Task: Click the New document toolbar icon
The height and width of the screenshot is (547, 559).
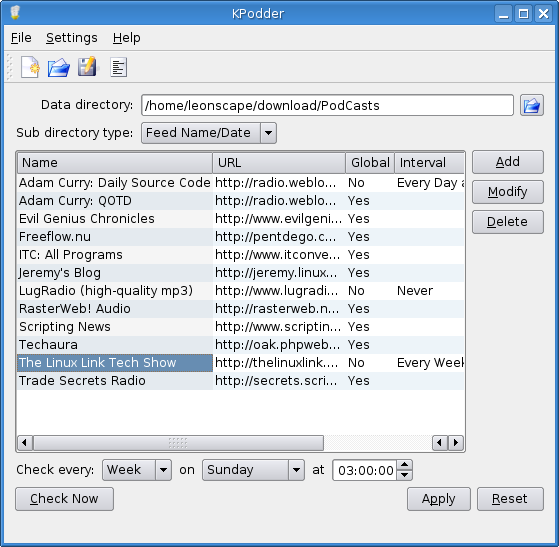Action: pyautogui.click(x=30, y=67)
